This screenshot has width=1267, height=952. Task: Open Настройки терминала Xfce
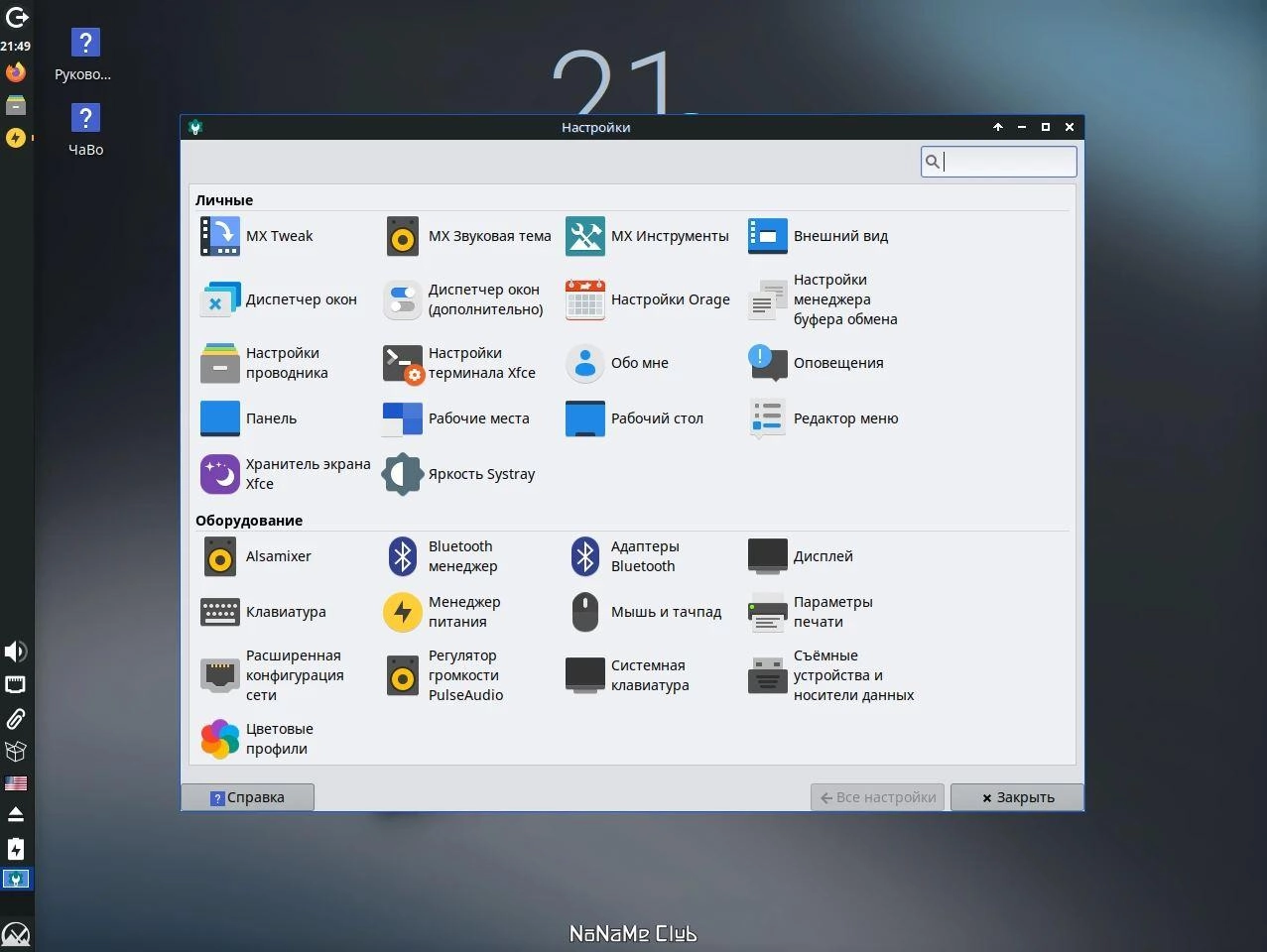click(x=459, y=363)
